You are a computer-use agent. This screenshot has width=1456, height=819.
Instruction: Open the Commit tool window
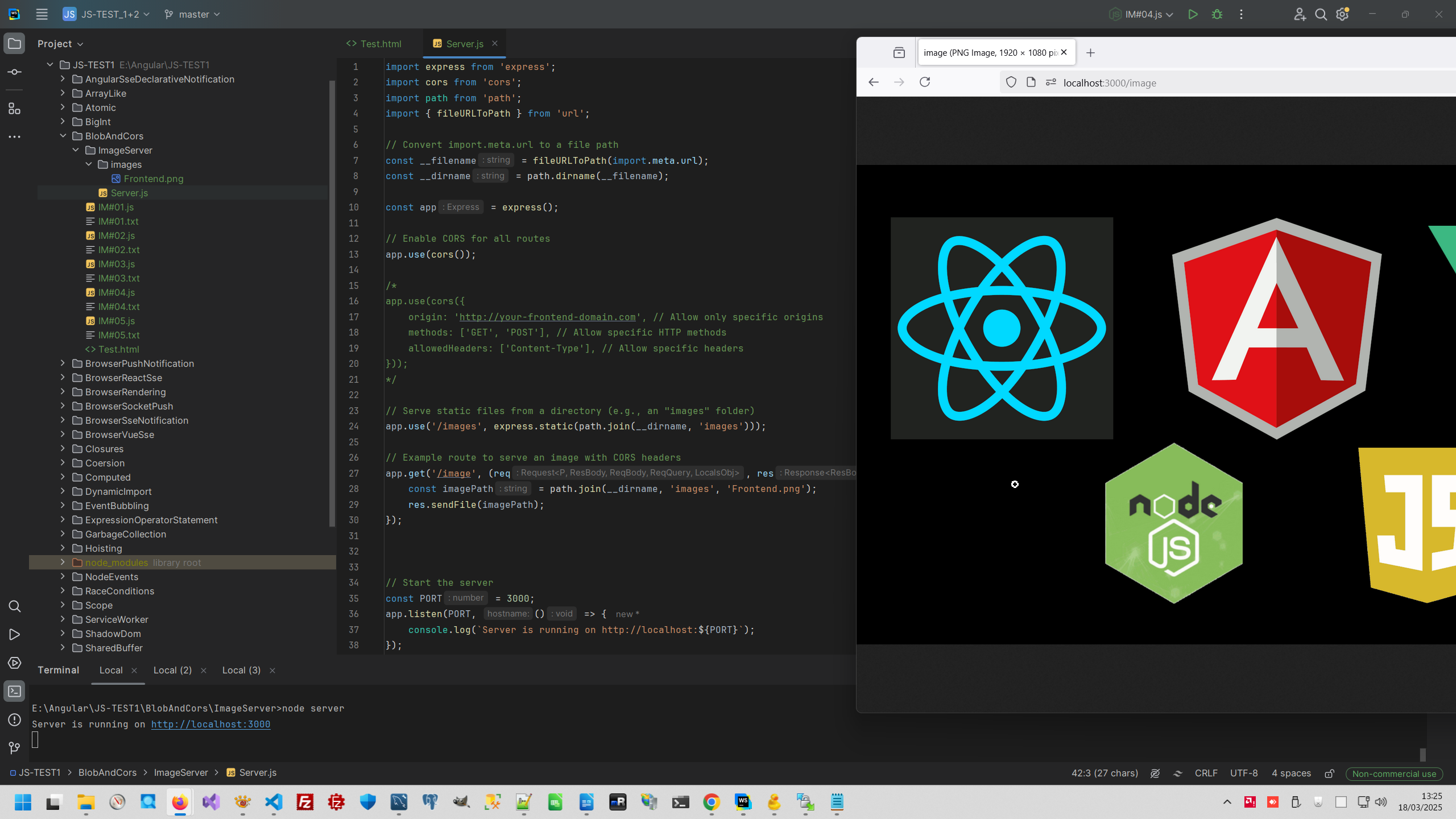pyautogui.click(x=15, y=72)
